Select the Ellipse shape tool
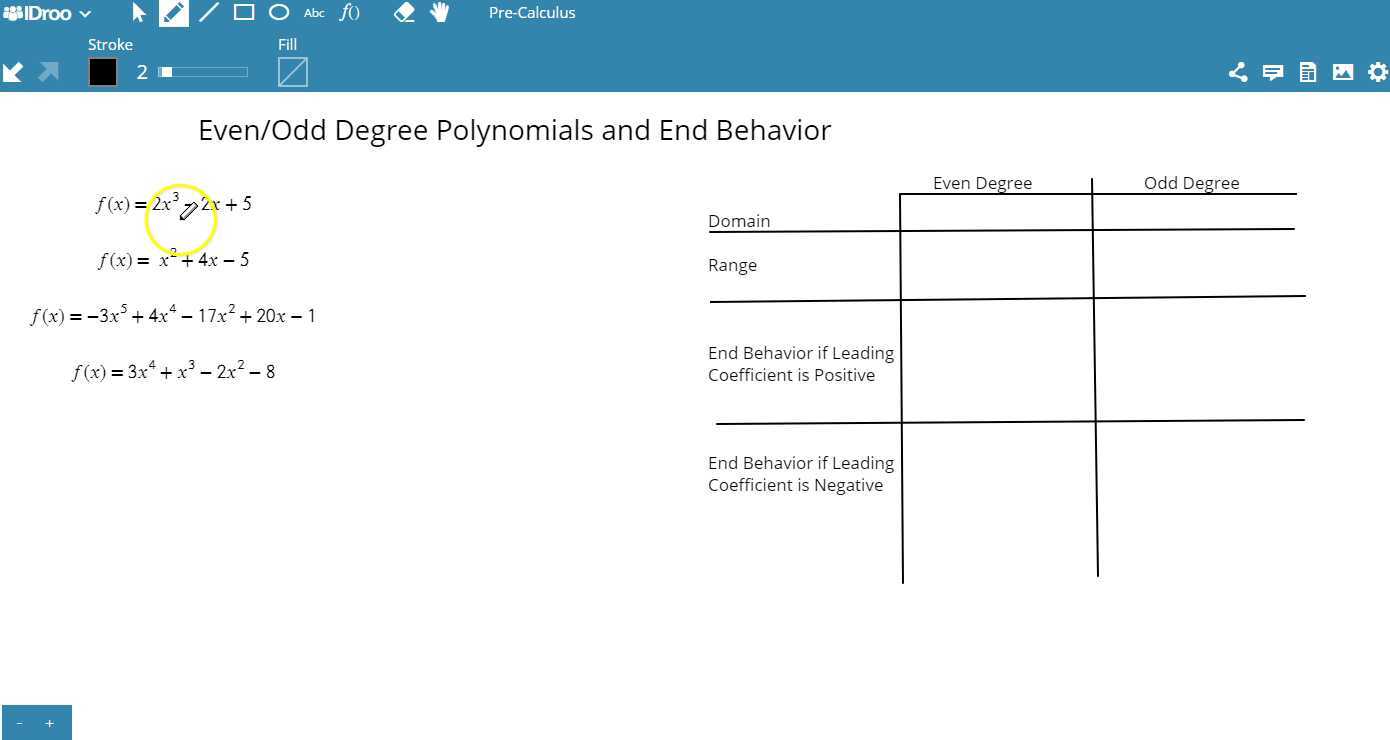 pyautogui.click(x=279, y=12)
